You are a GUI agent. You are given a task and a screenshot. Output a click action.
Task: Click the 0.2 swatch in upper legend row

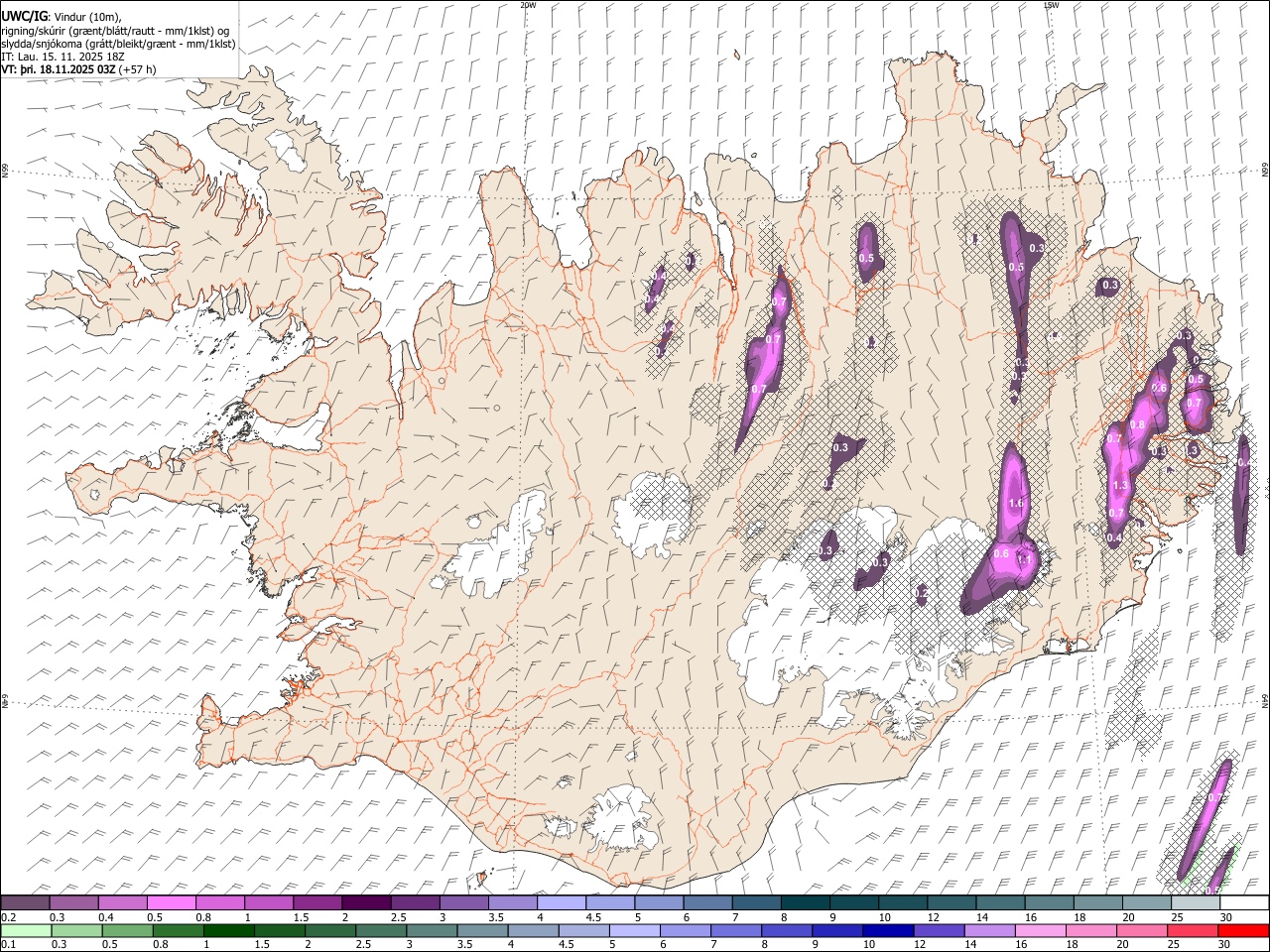[x=26, y=902]
